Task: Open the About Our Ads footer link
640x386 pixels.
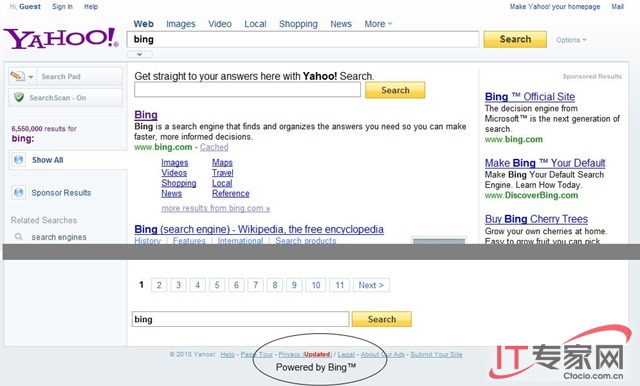Action: (382, 355)
